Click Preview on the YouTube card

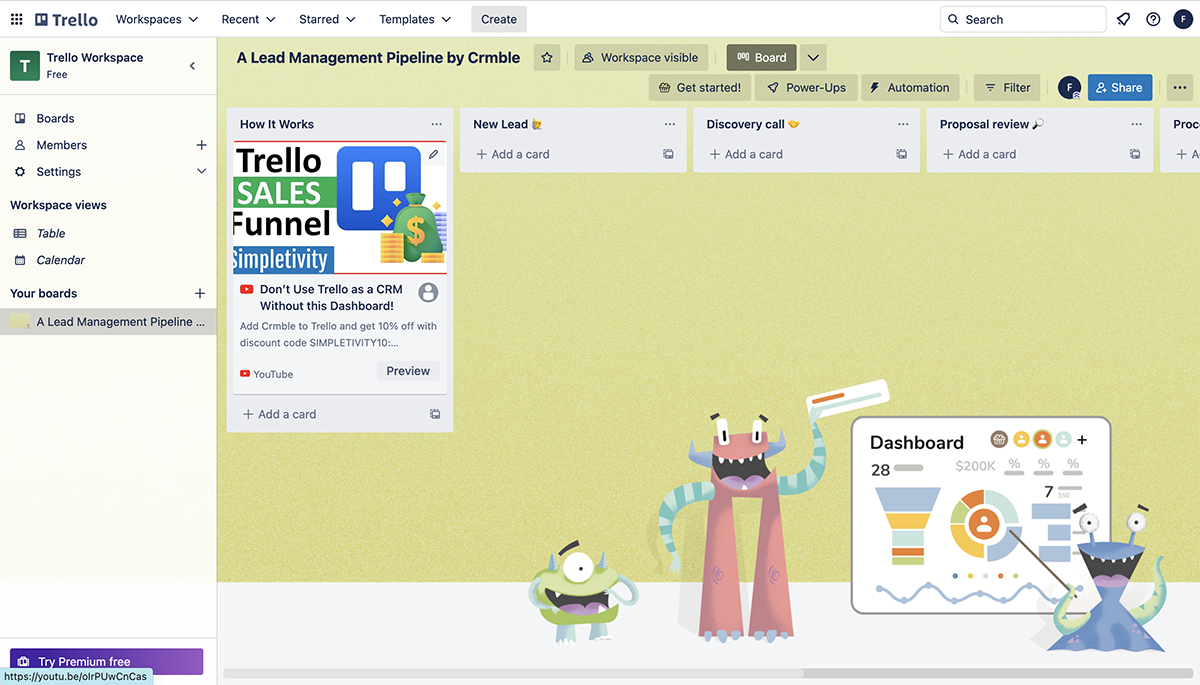tap(407, 371)
